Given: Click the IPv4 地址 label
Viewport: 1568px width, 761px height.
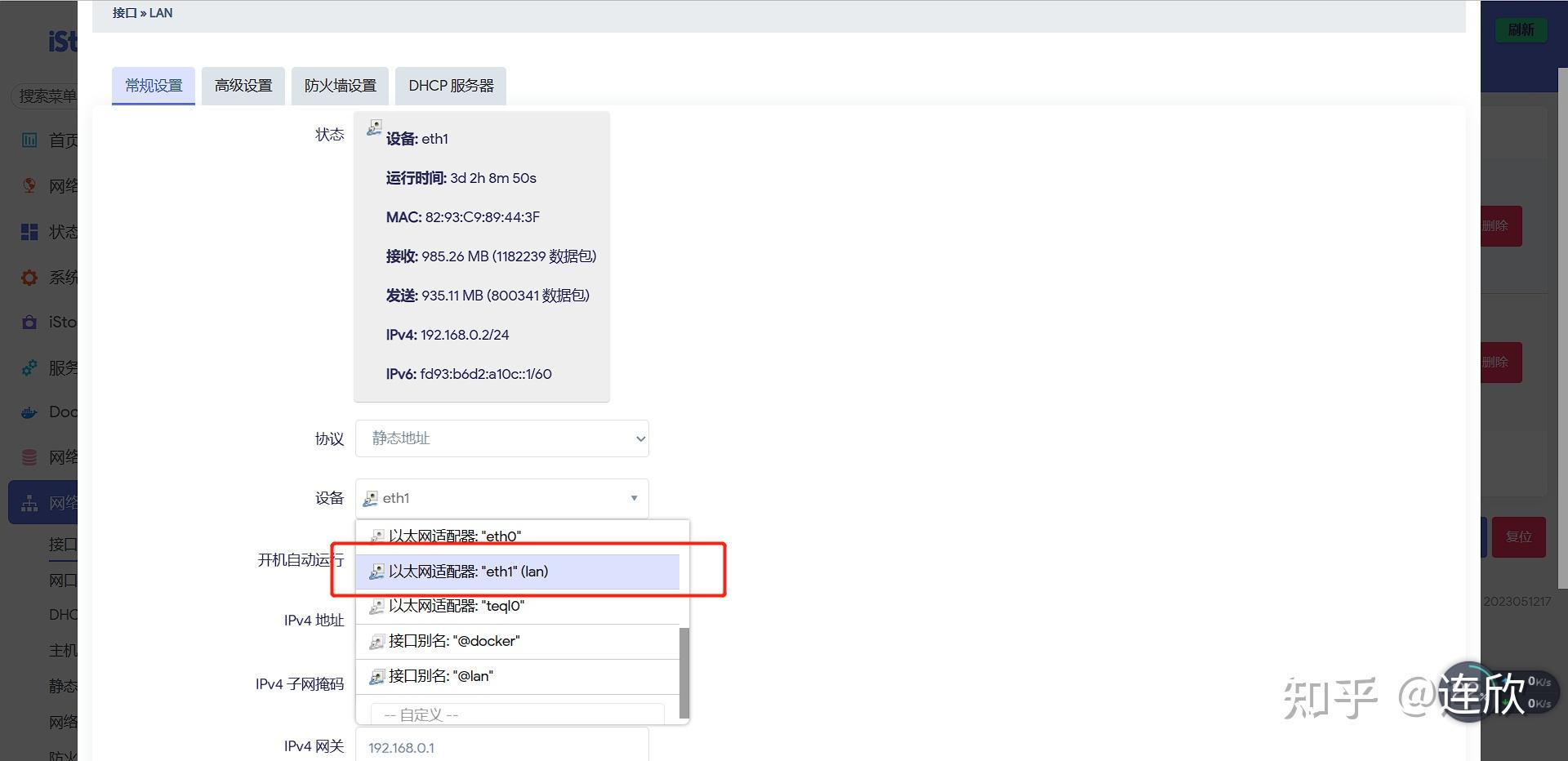Looking at the screenshot, I should coord(314,621).
